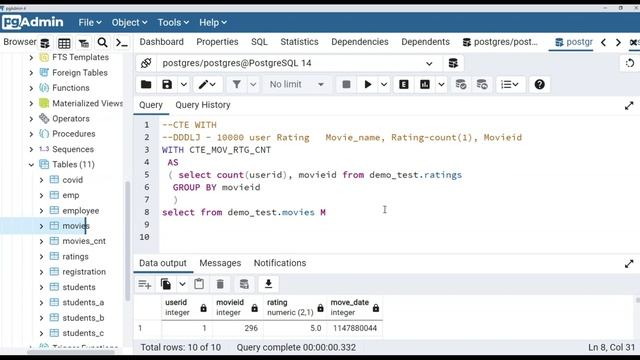
Task: Click the Browser search objects icon
Action: coord(102,42)
